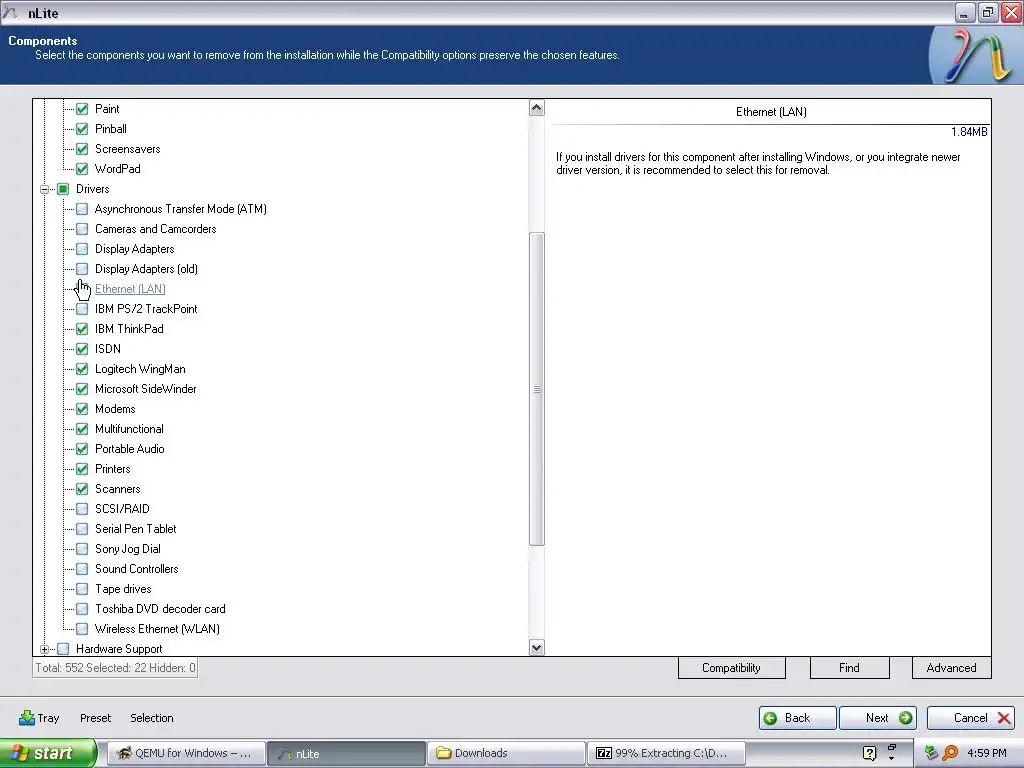Open the Windows Start menu
Viewport: 1024px width, 768px height.
48,753
